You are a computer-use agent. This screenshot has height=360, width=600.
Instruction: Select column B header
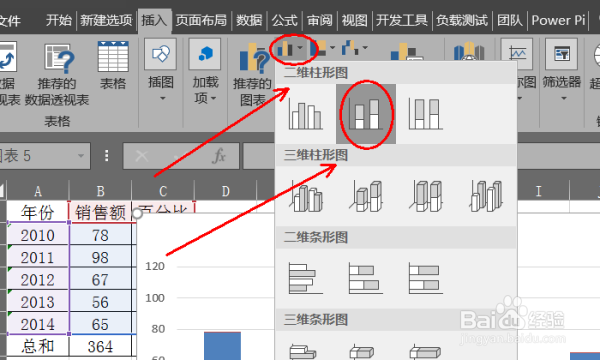100,191
